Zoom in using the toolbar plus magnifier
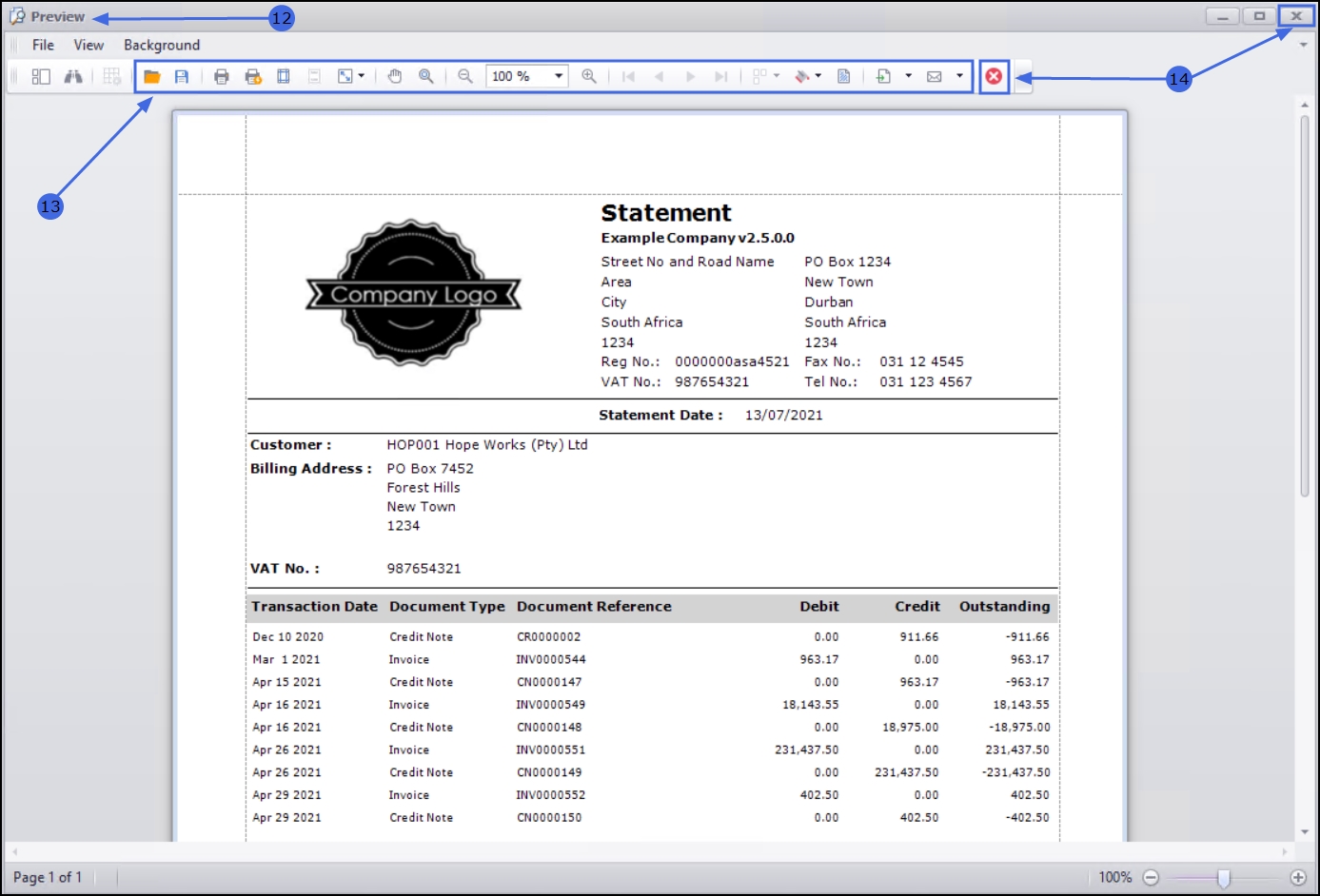 pyautogui.click(x=589, y=76)
